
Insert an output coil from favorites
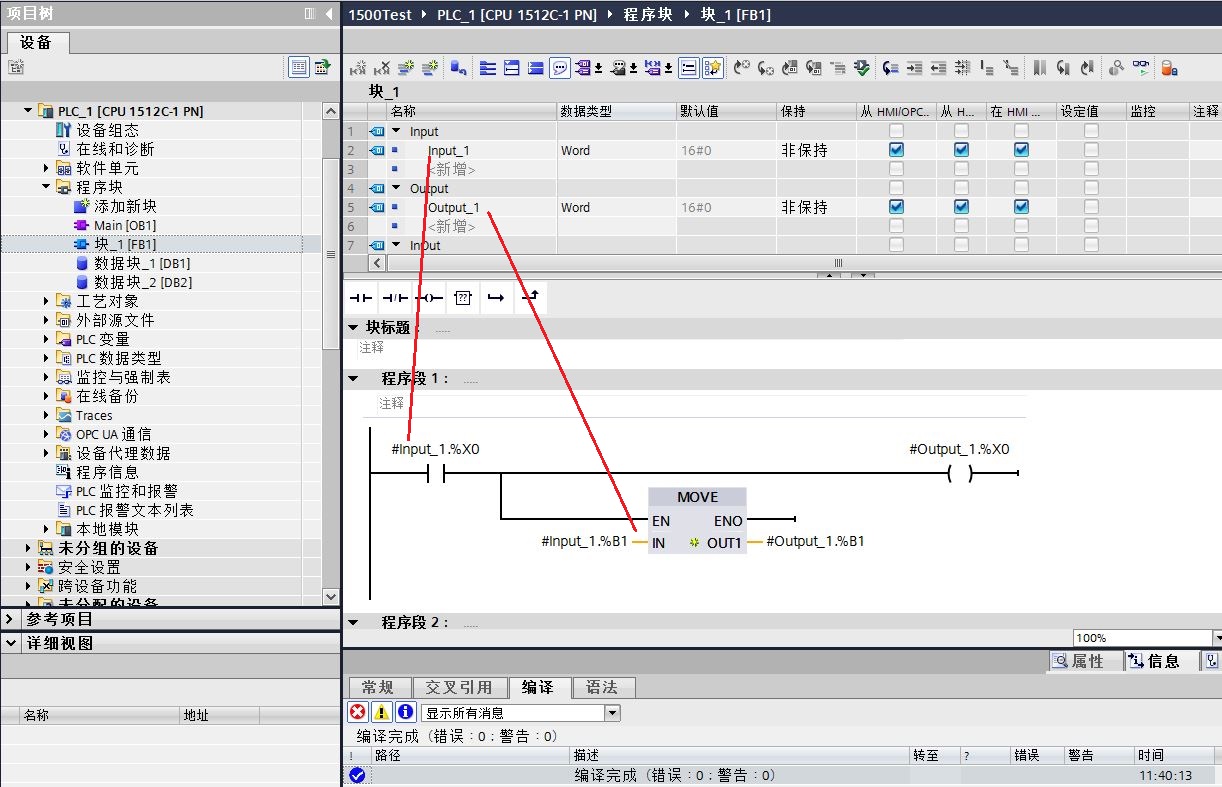coord(429,297)
